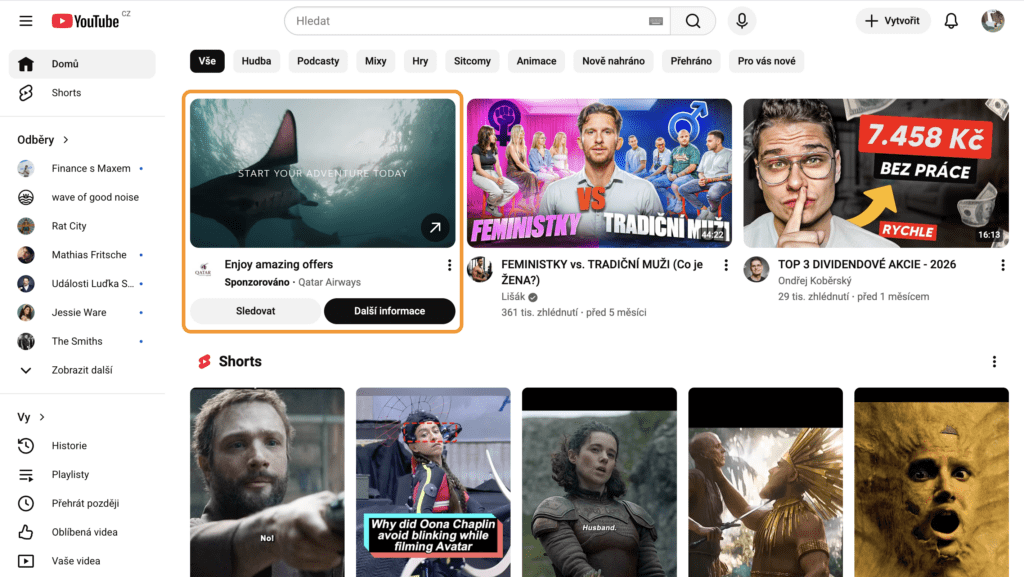The image size is (1024, 577).
Task: Click the YouTube logo
Action: pos(86,21)
